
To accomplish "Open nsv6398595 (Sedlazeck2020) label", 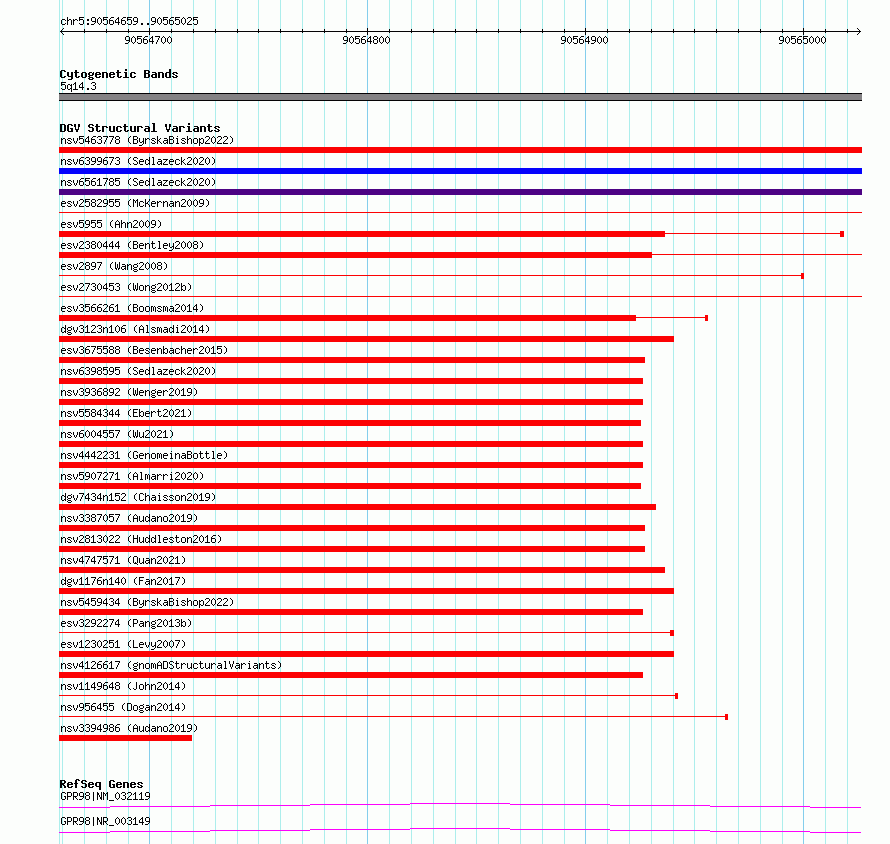I will tap(138, 371).
